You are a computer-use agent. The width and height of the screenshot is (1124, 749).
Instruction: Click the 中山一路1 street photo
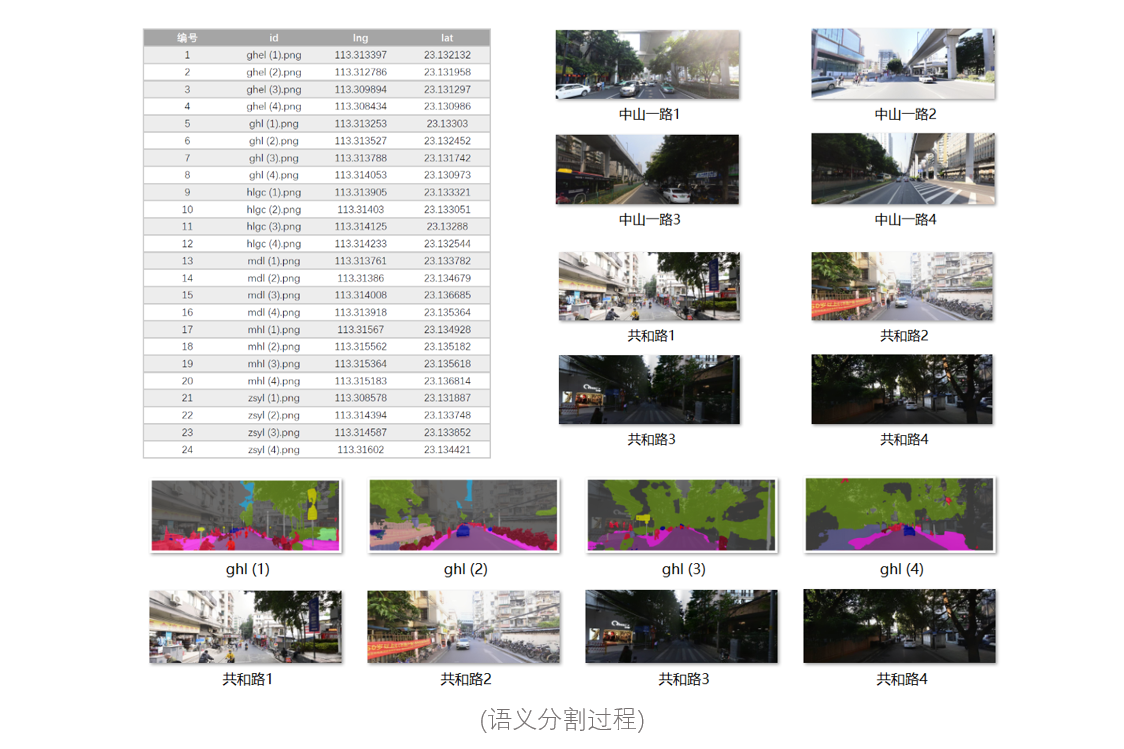coord(647,64)
